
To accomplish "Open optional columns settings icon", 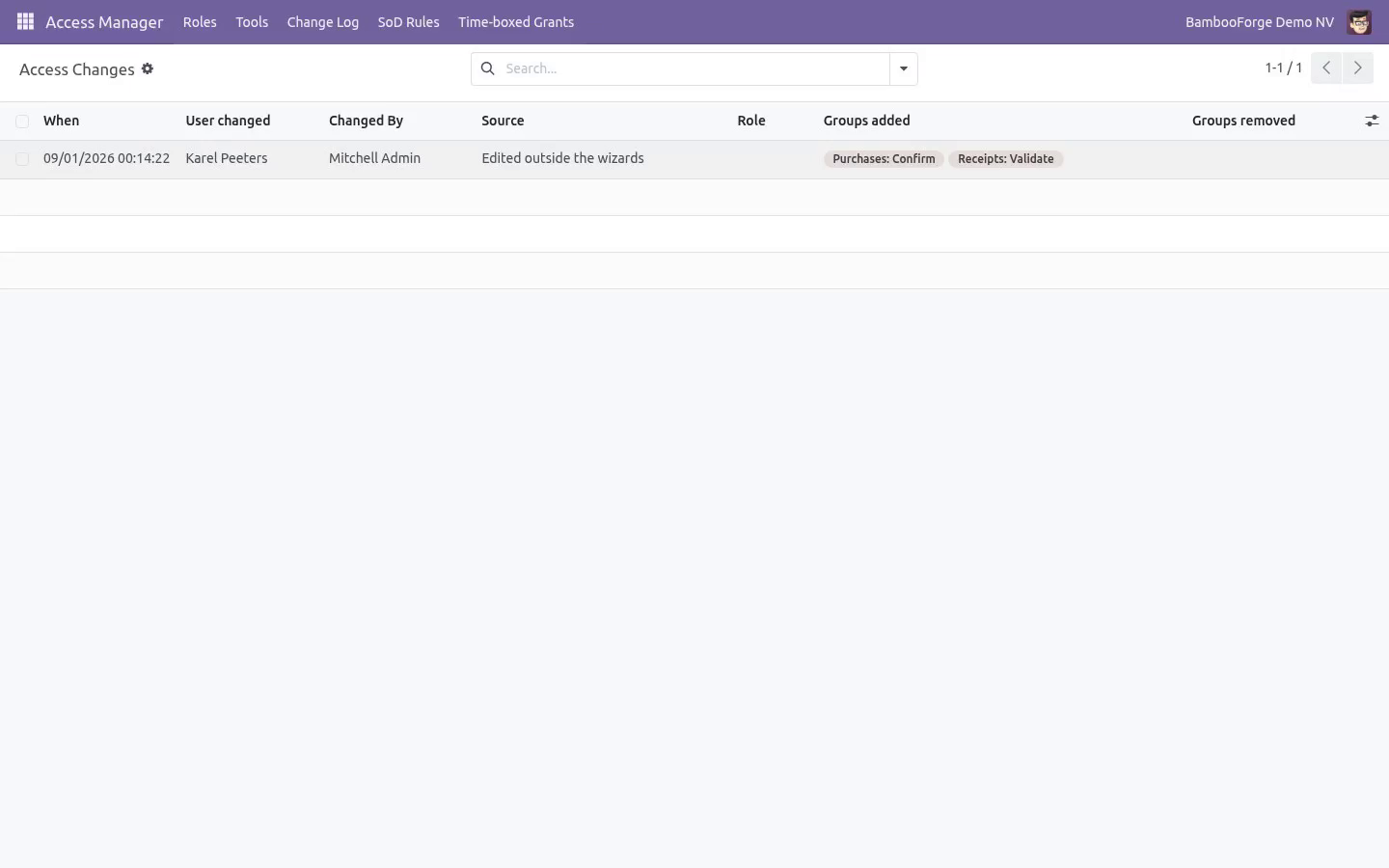I will tap(1372, 121).
